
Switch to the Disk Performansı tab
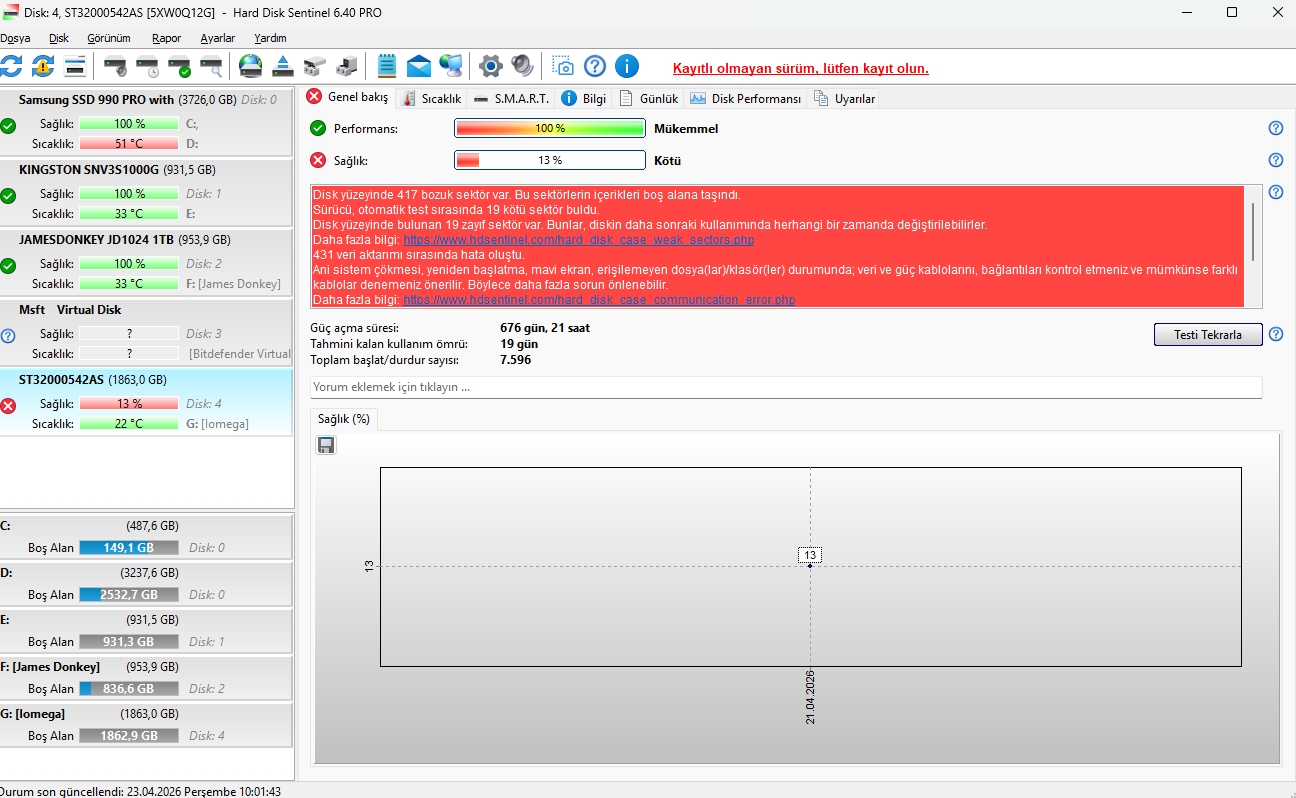click(x=746, y=98)
